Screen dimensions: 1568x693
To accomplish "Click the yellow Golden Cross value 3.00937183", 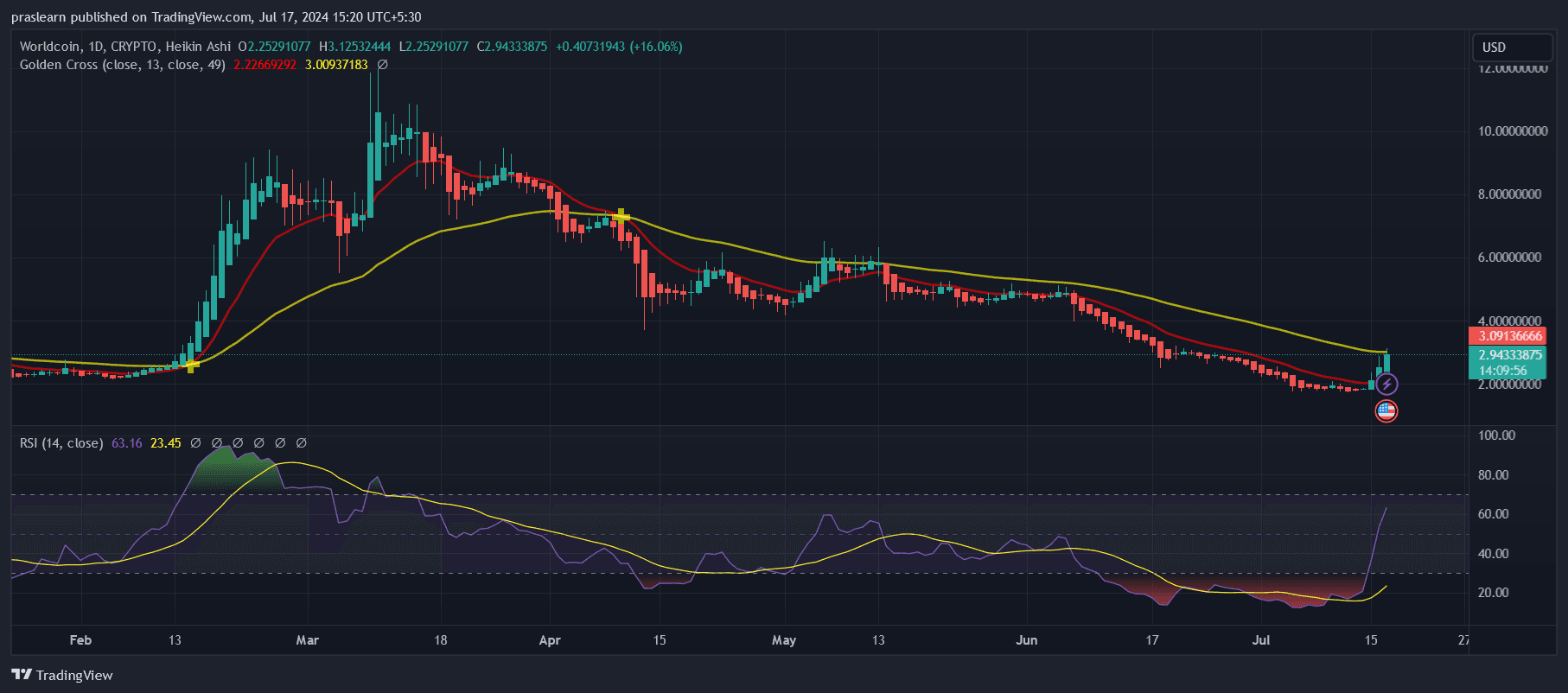I will (336, 64).
